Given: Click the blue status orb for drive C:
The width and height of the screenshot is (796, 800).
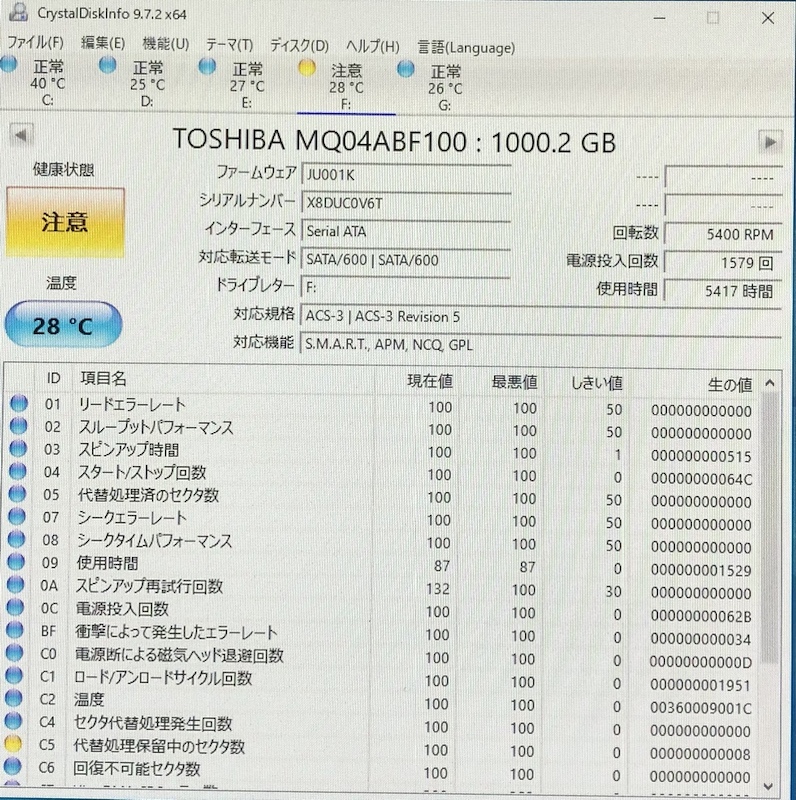Looking at the screenshot, I should click(x=8, y=64).
